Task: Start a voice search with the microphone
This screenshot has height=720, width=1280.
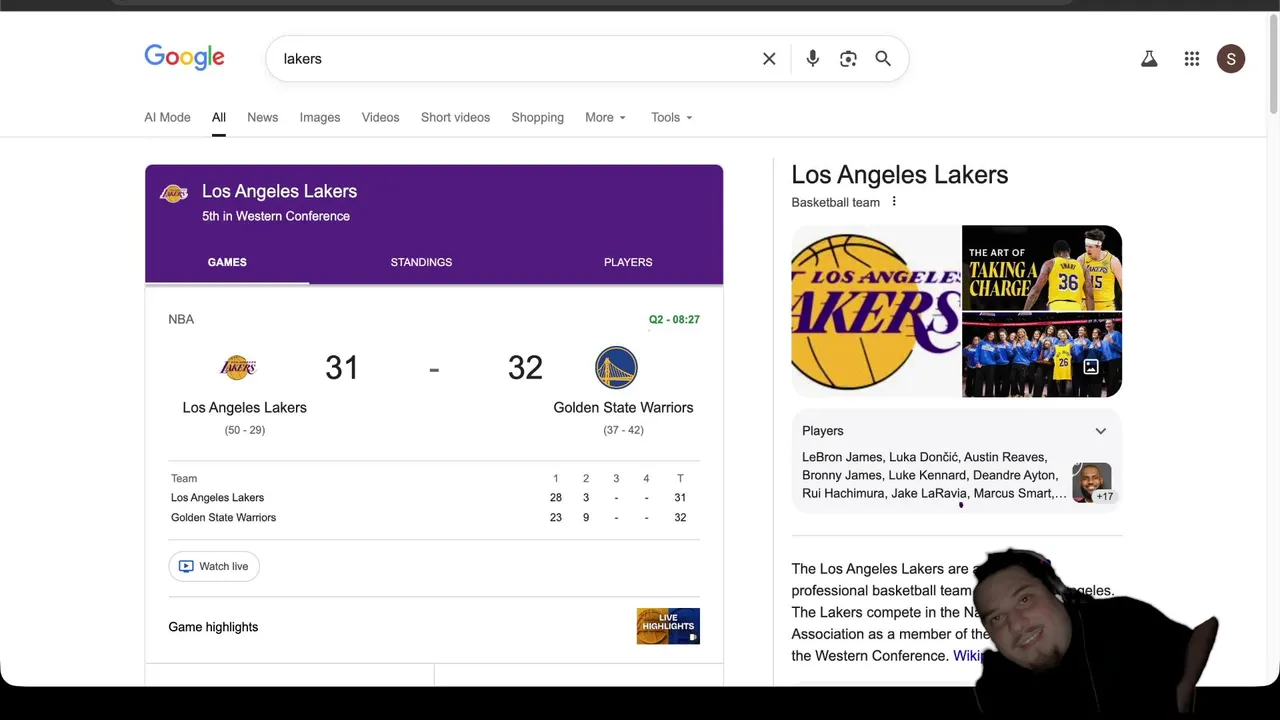Action: click(x=813, y=59)
